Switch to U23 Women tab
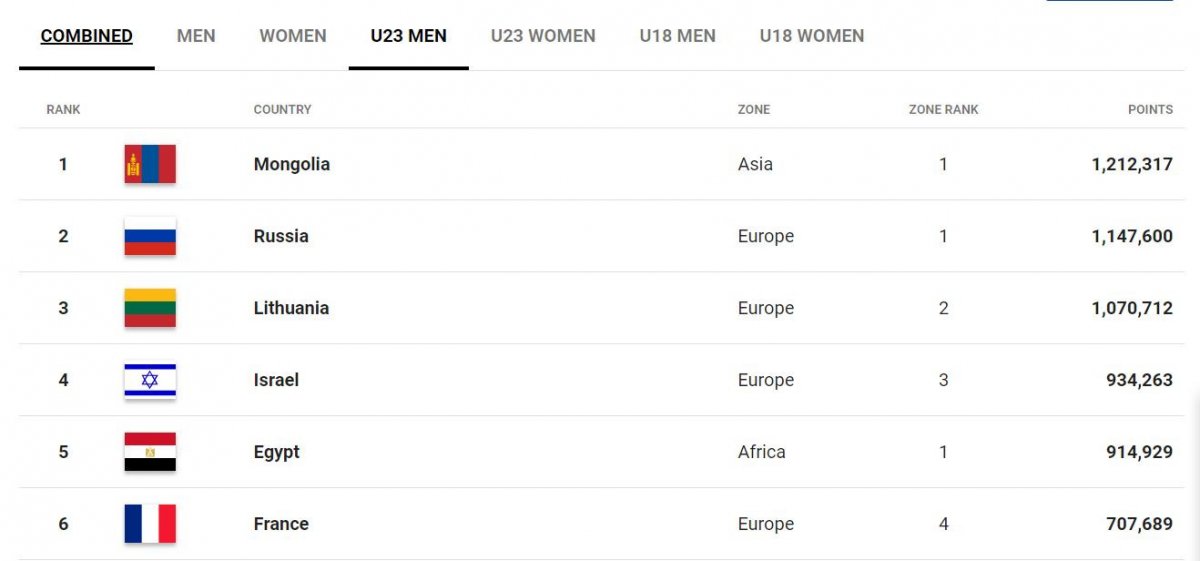Viewport: 1200px width, 561px height. tap(543, 36)
